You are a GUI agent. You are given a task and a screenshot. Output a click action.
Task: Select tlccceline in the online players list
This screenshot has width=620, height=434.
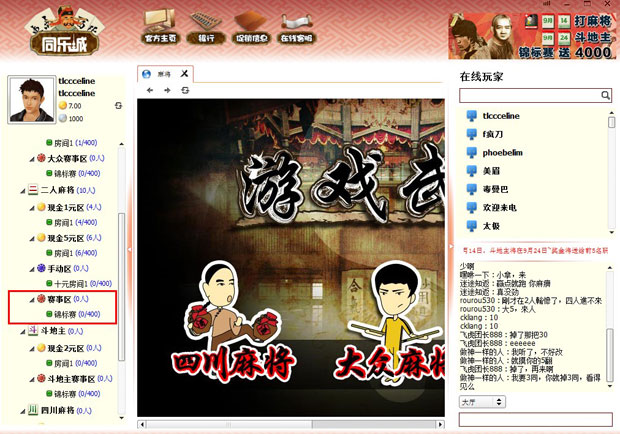coord(501,116)
